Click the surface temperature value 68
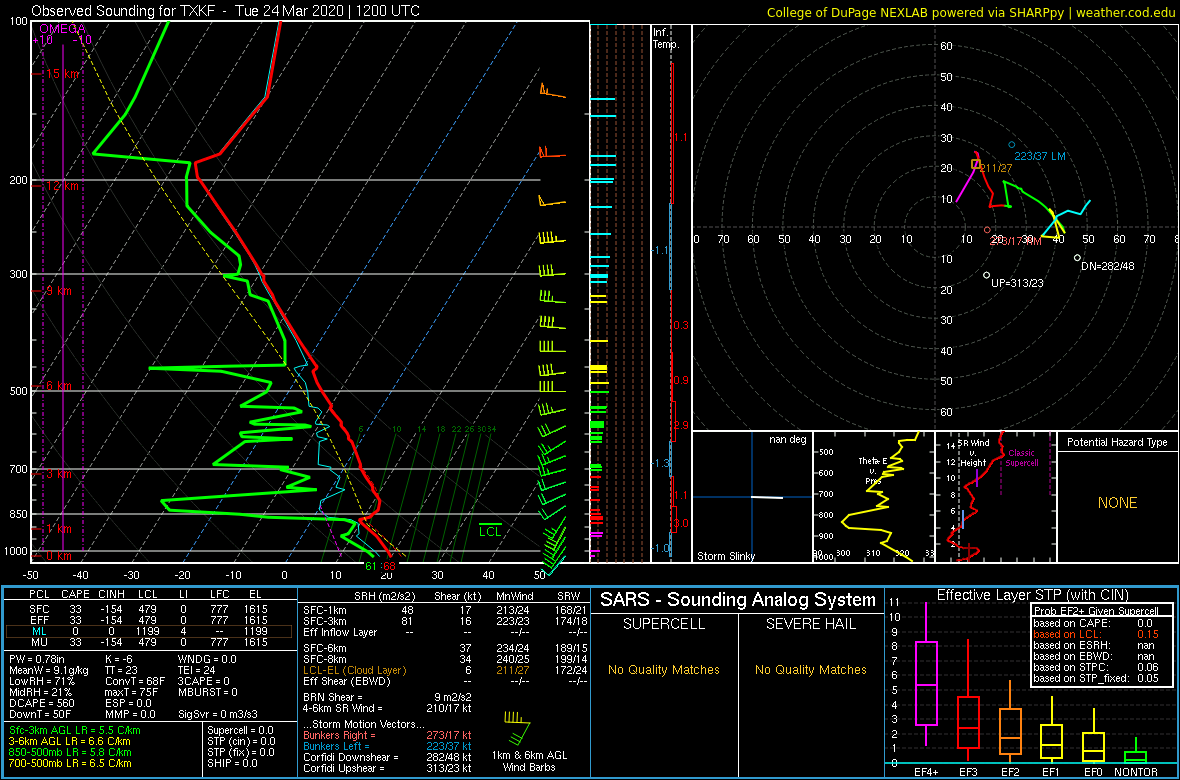This screenshot has width=1180, height=780. [x=389, y=566]
